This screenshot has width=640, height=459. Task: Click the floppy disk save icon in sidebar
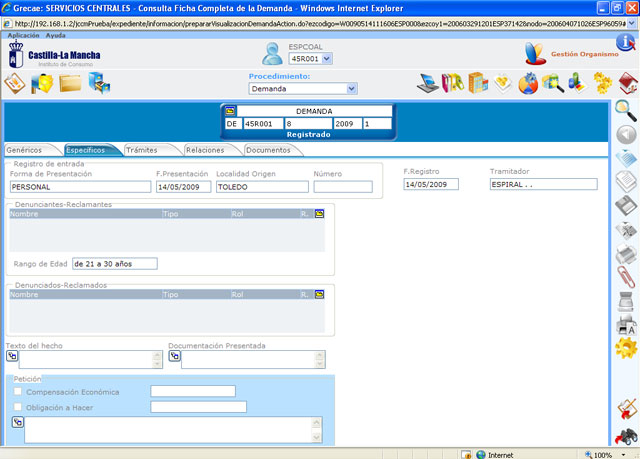[x=626, y=205]
